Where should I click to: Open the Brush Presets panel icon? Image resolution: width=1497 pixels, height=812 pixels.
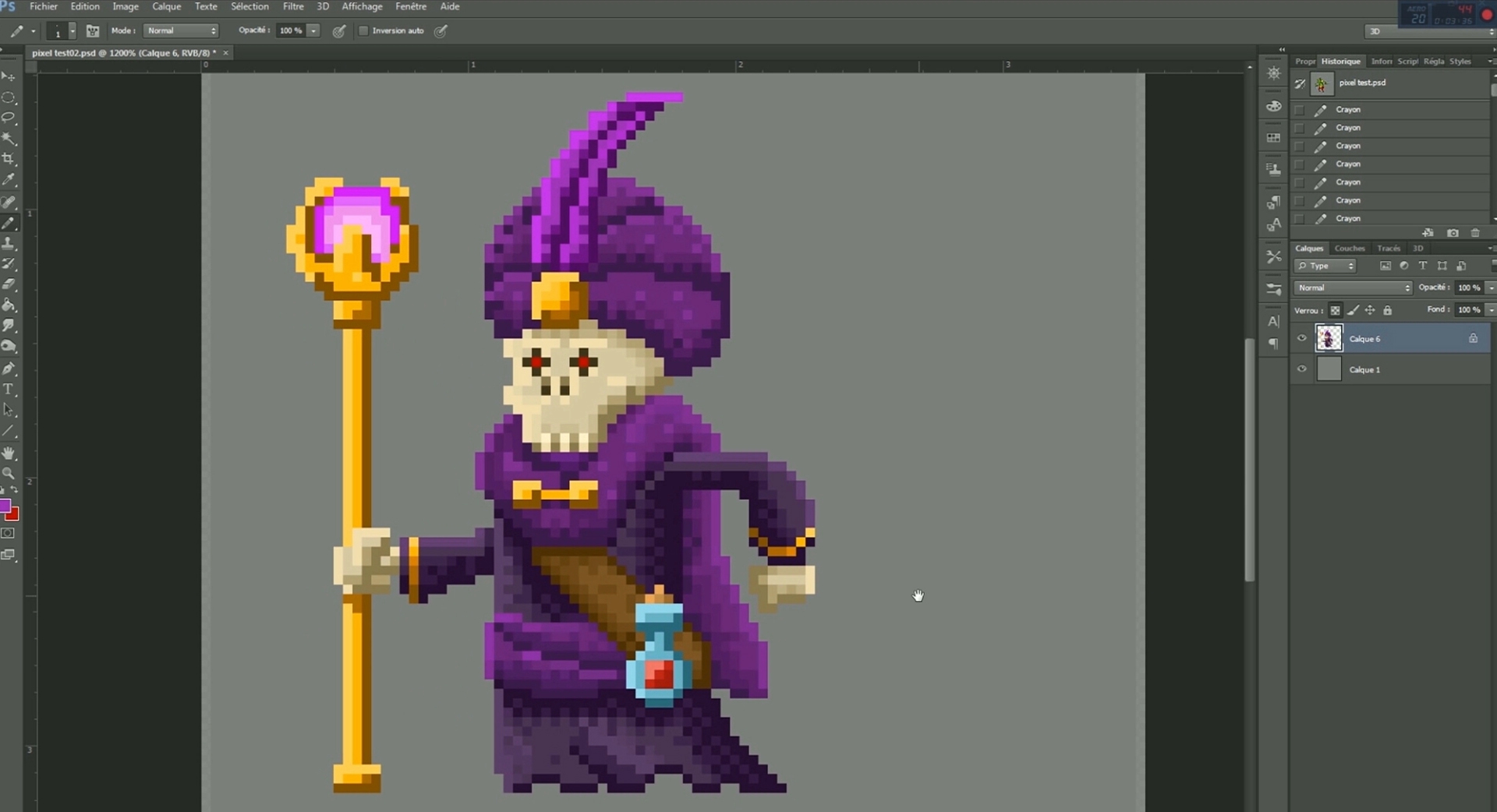point(1273,289)
